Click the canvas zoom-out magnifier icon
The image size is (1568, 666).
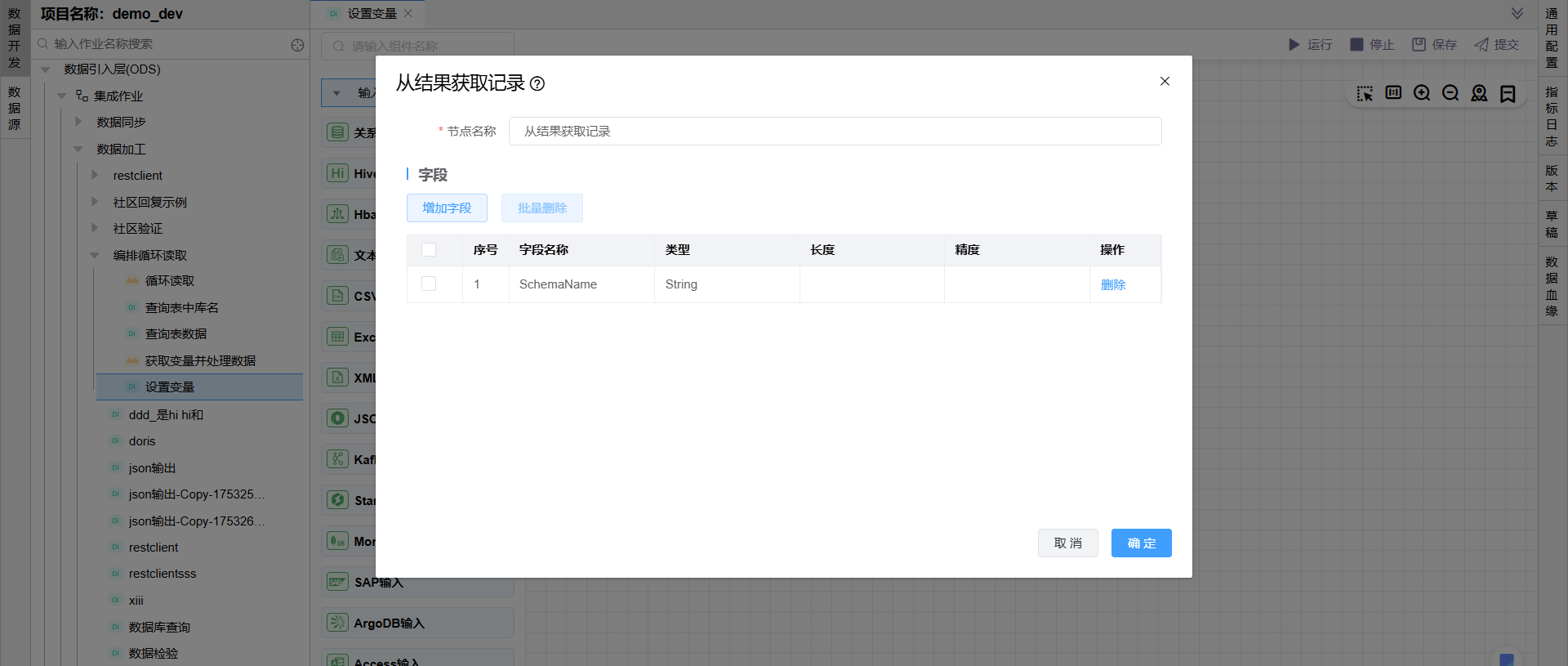[1450, 93]
